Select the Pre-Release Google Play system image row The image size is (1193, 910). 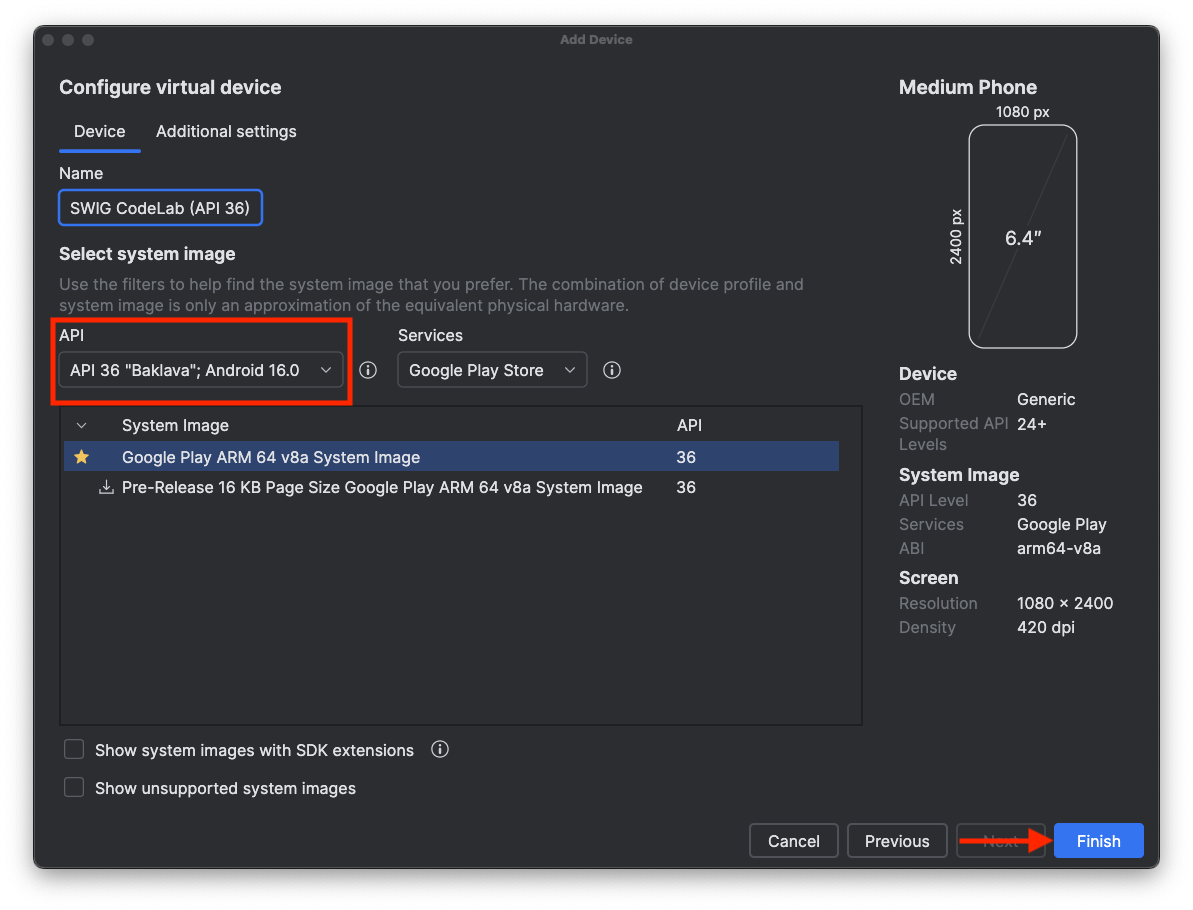(x=380, y=488)
